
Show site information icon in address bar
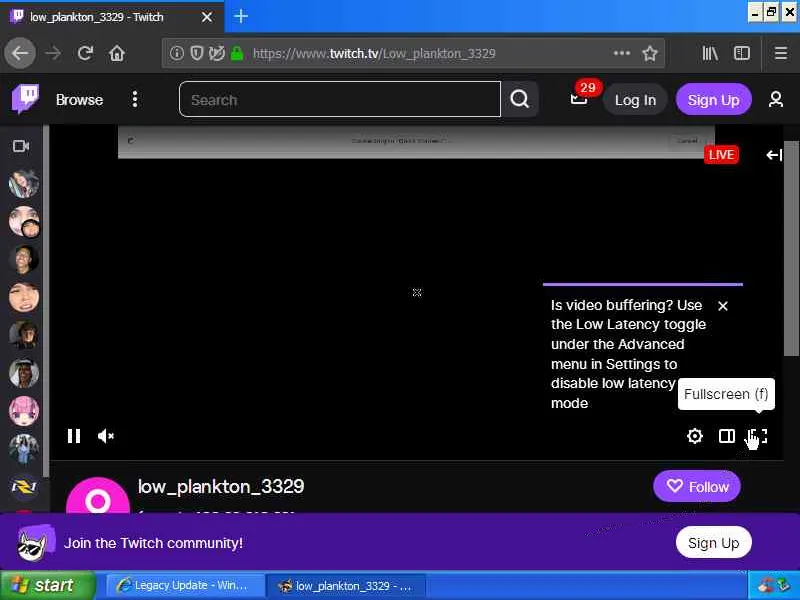point(177,53)
